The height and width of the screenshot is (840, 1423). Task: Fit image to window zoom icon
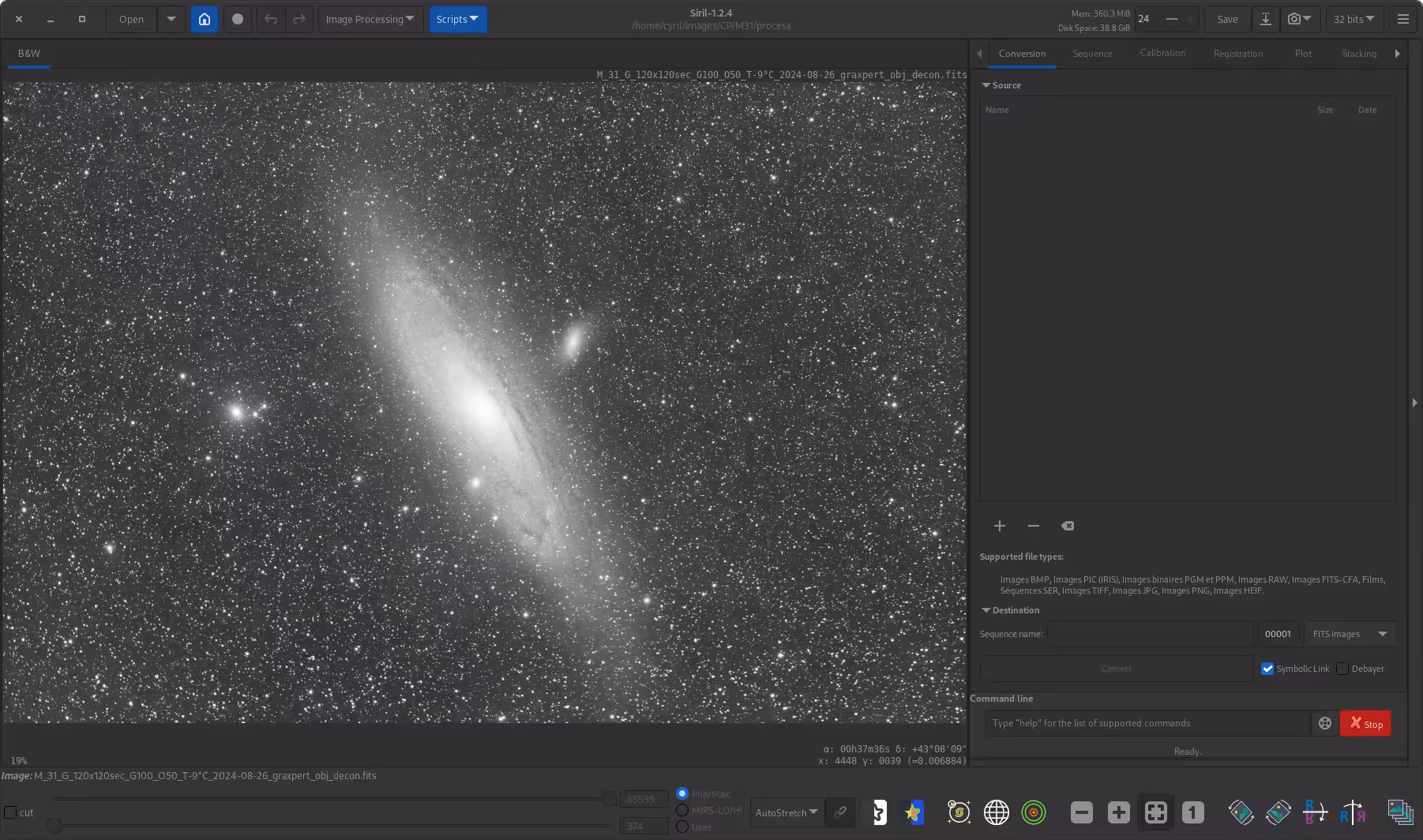pos(1156,812)
